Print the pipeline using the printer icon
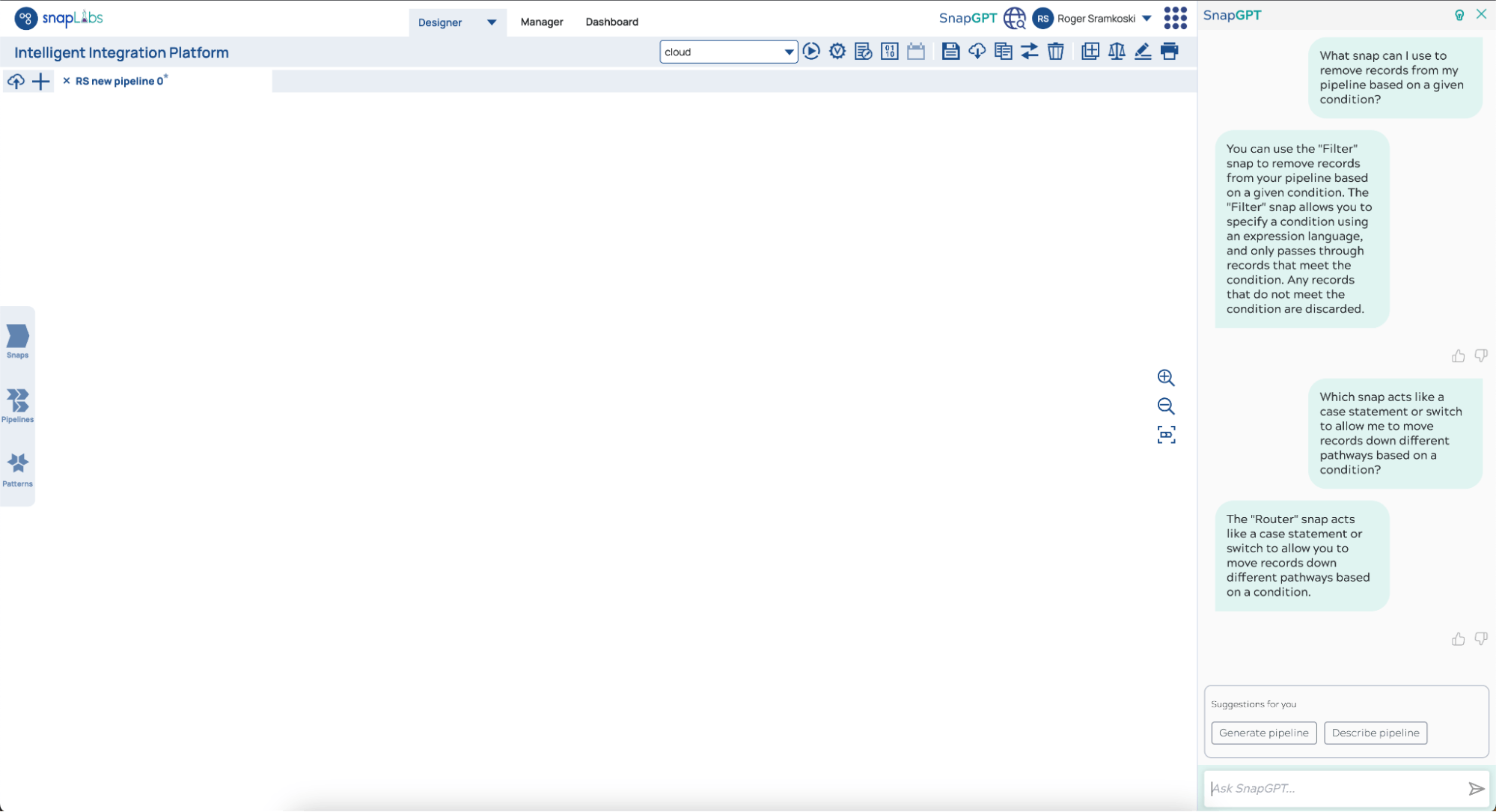 pos(1169,52)
